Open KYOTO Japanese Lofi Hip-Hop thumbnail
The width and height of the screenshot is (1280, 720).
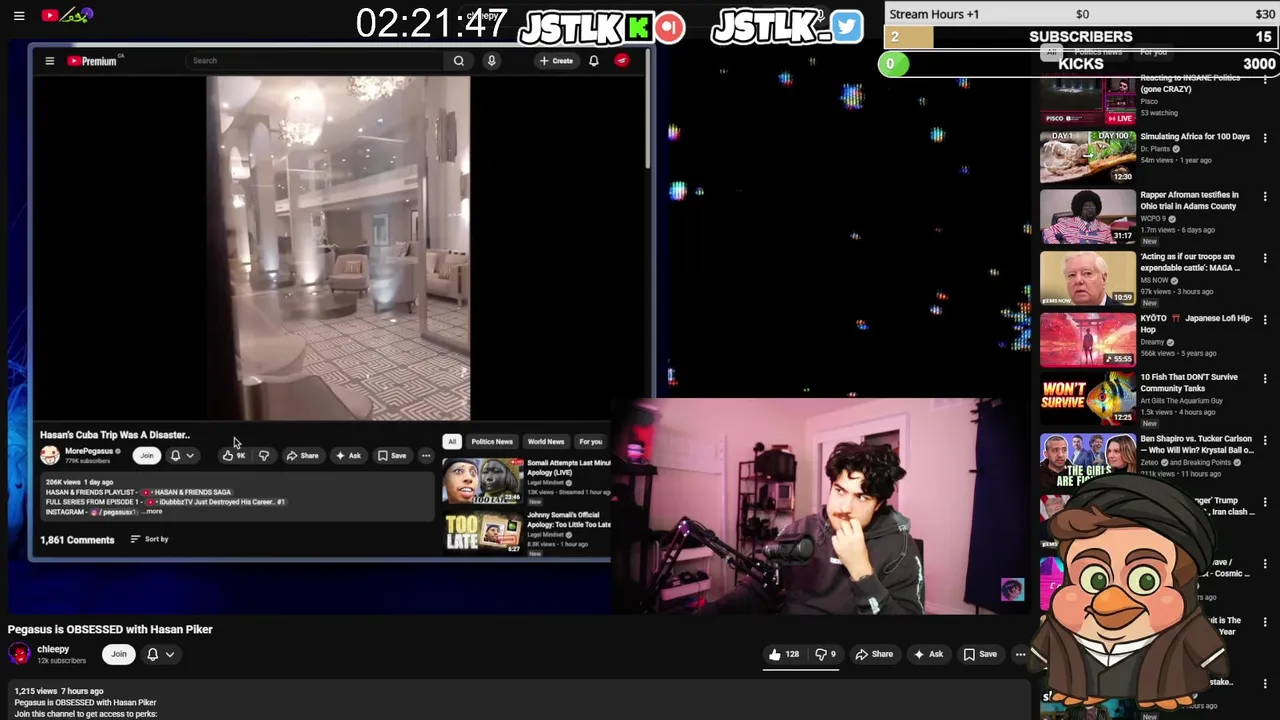(x=1087, y=340)
